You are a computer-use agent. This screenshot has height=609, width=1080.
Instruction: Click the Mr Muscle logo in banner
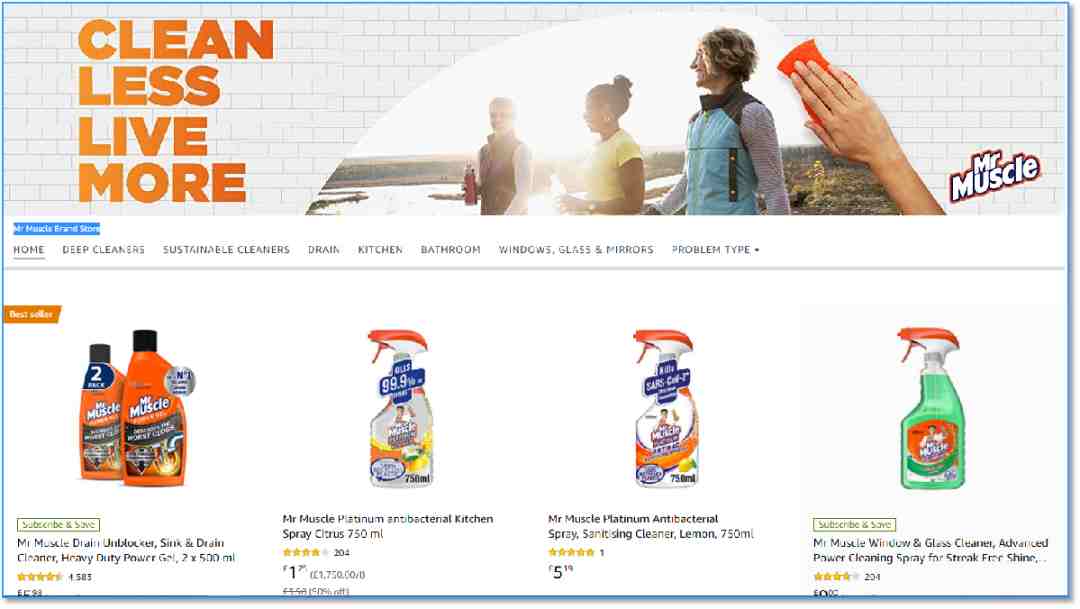(995, 176)
